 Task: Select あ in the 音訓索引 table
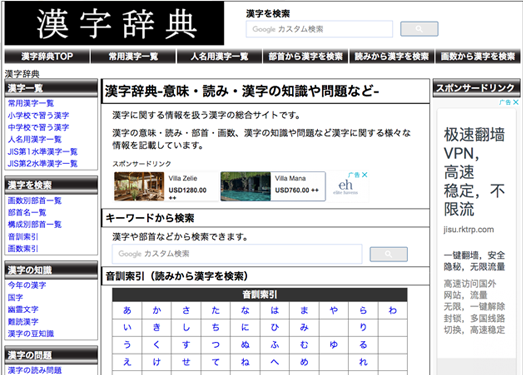127,311
